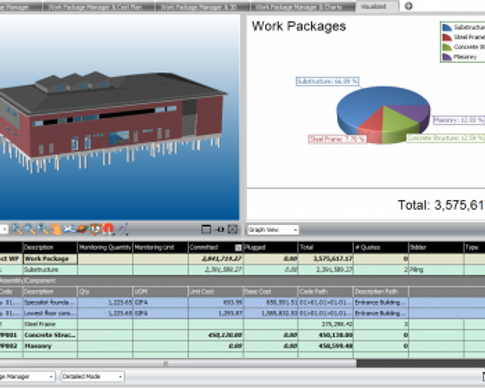The height and width of the screenshot is (388, 485).
Task: Click the Unit Cost column header
Action: pyautogui.click(x=216, y=292)
